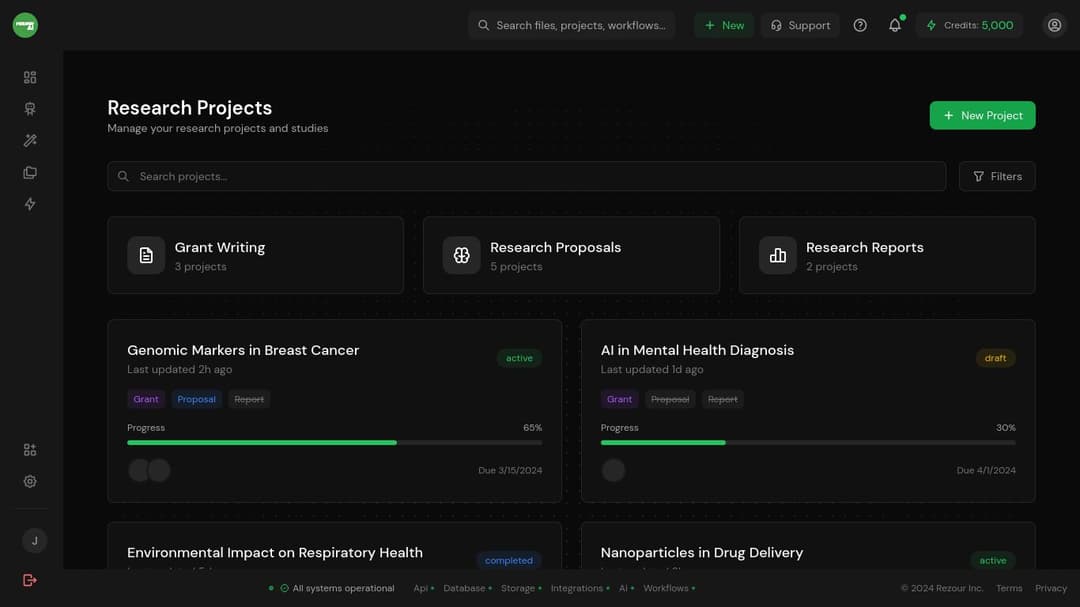Open the apps add-on icon in sidebar
Screen dimensions: 1080x607
(30, 450)
